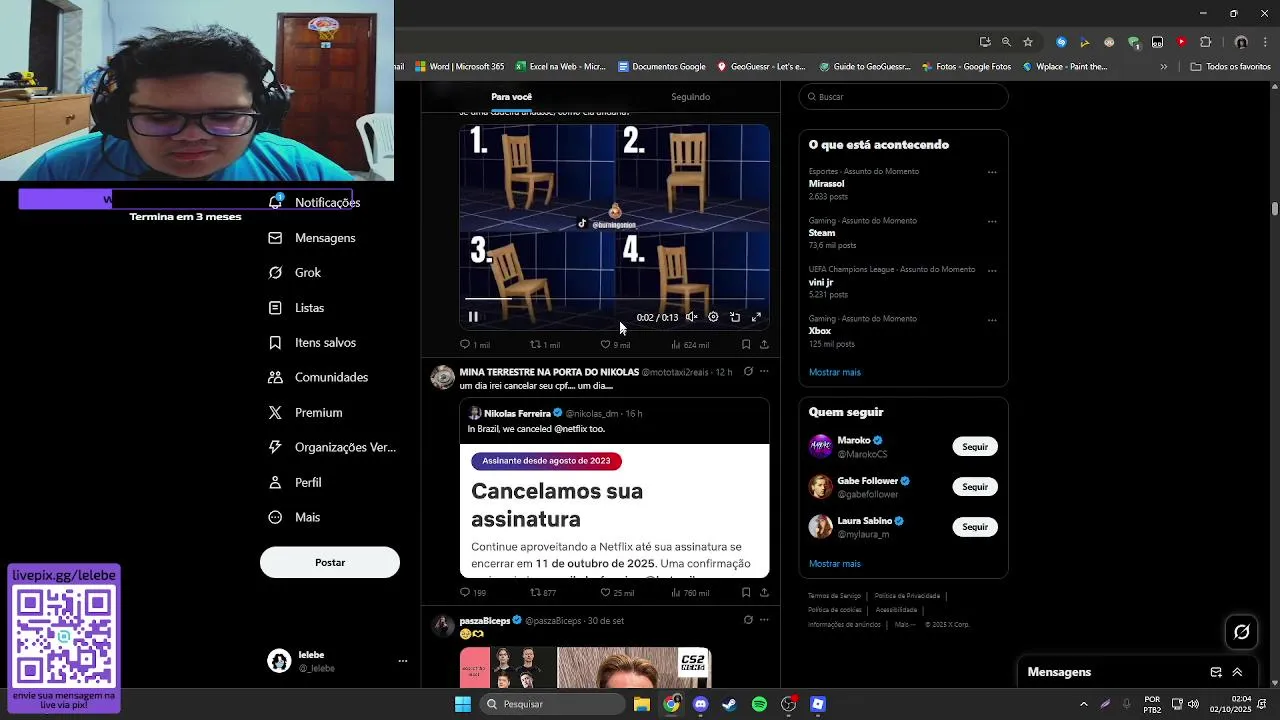Click the taskbar Pesquisar search box
Screen dimensions: 1280x720
pyautogui.click(x=553, y=704)
